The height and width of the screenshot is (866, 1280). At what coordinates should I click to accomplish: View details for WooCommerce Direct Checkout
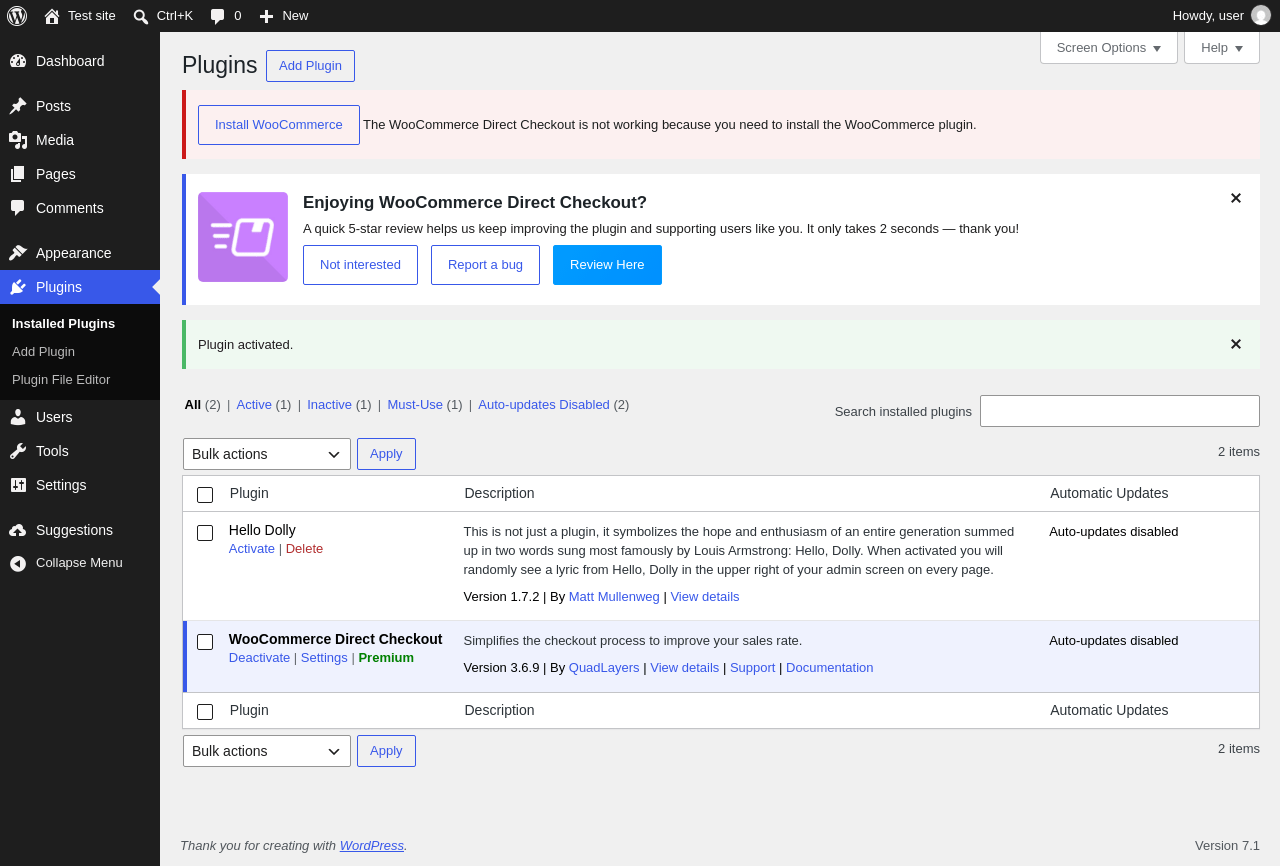pyautogui.click(x=685, y=667)
